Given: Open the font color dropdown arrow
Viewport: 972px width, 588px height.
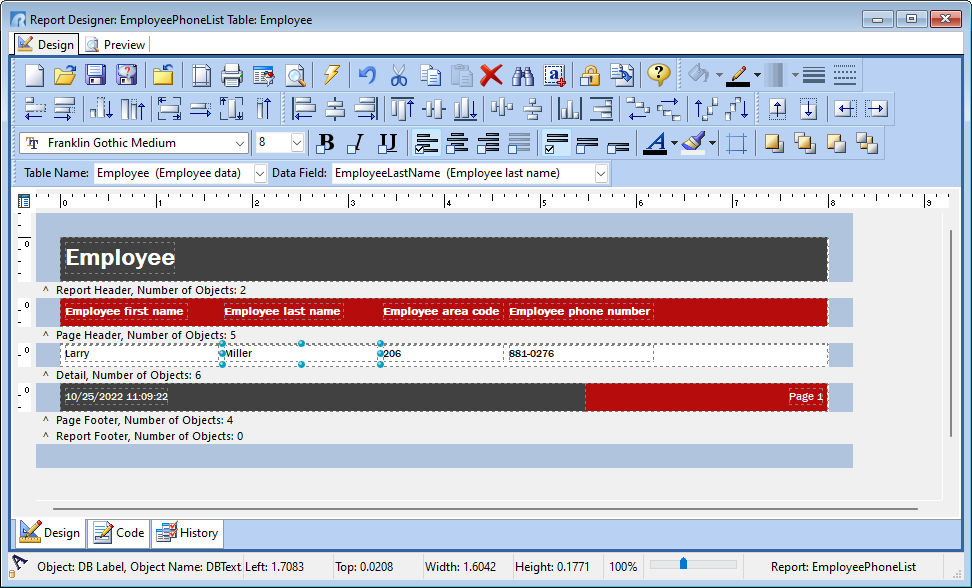Looking at the screenshot, I should tap(674, 143).
